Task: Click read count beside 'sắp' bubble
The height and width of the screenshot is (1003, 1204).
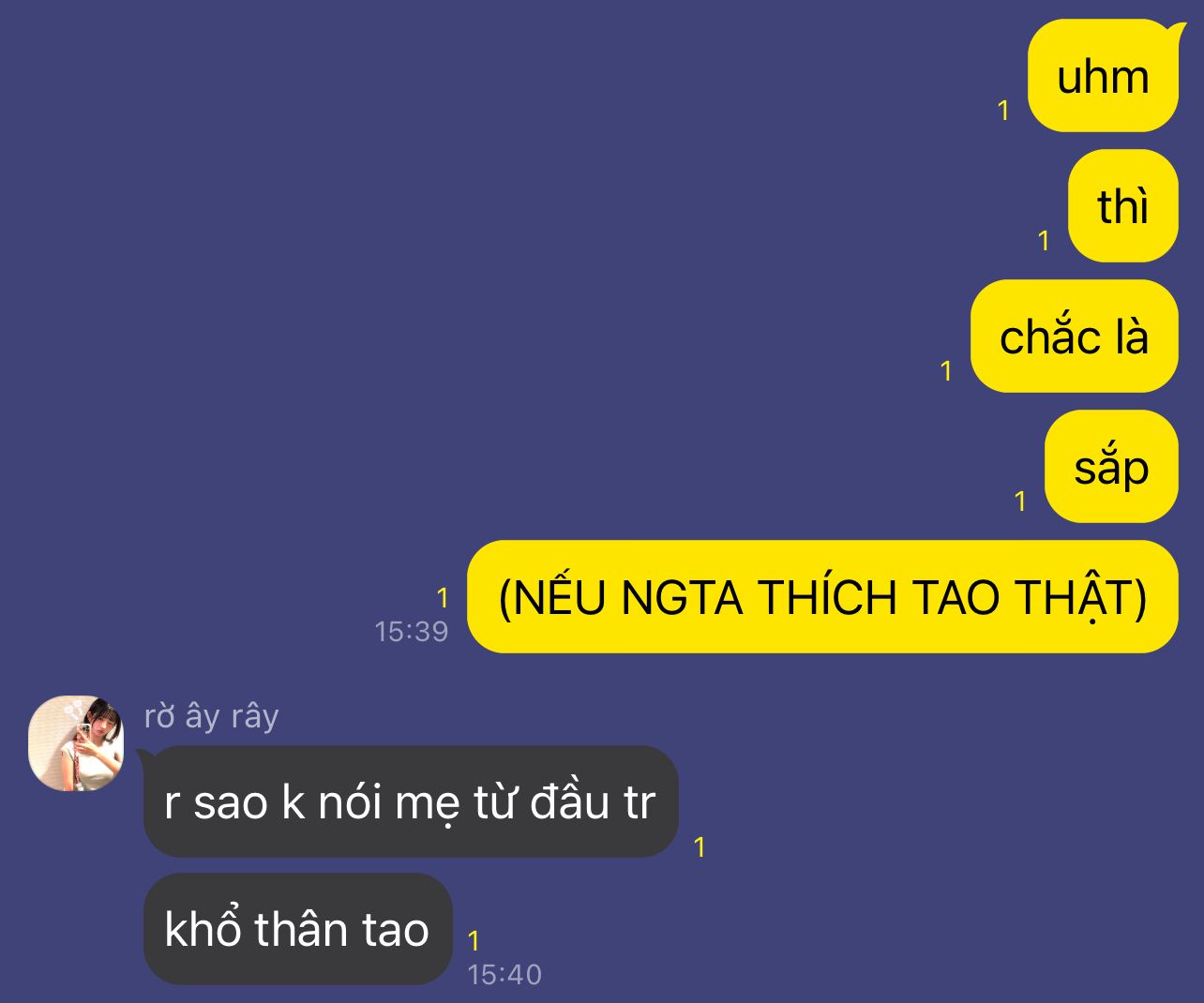Action: click(x=1021, y=501)
